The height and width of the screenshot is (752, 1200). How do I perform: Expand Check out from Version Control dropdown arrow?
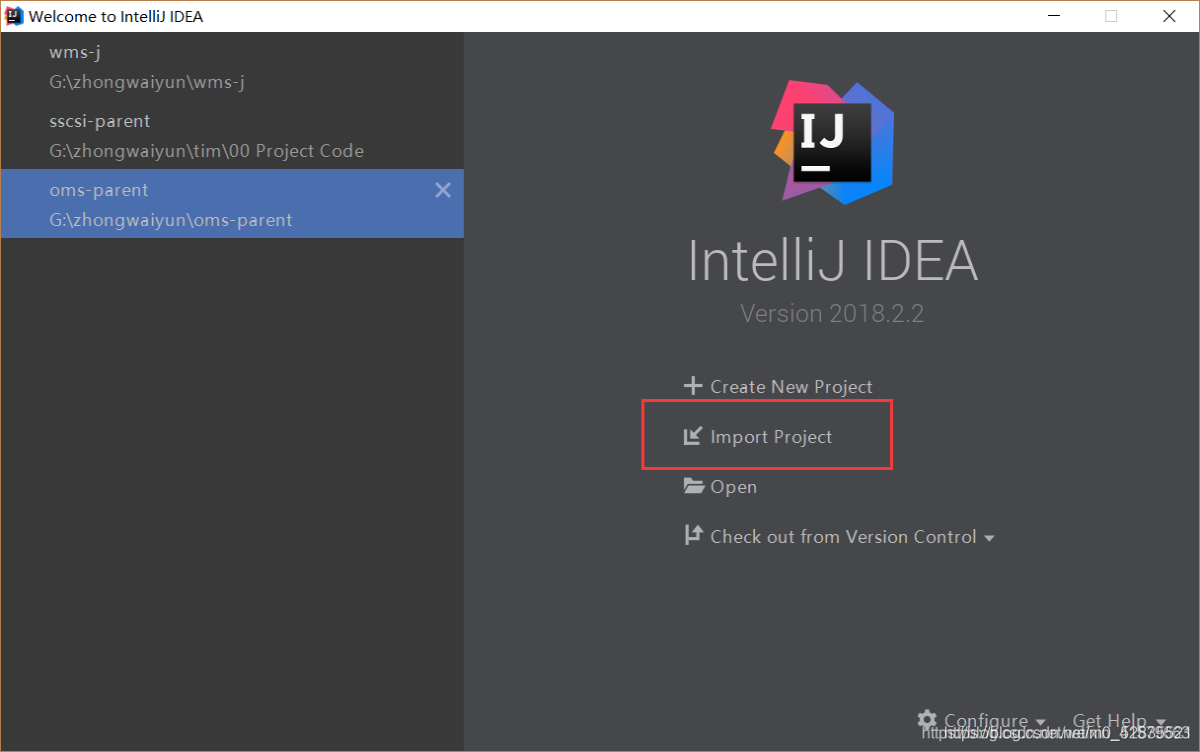[x=989, y=538]
